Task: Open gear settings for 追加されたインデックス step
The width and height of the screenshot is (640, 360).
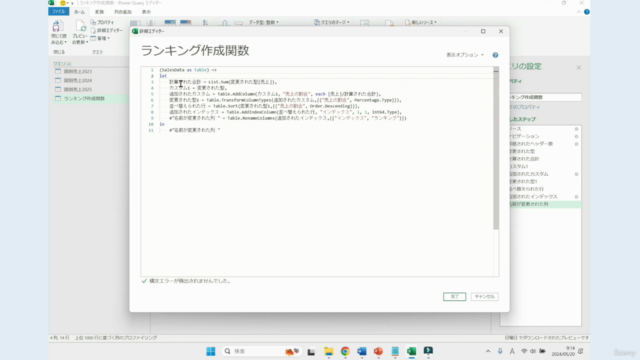Action: pyautogui.click(x=576, y=197)
